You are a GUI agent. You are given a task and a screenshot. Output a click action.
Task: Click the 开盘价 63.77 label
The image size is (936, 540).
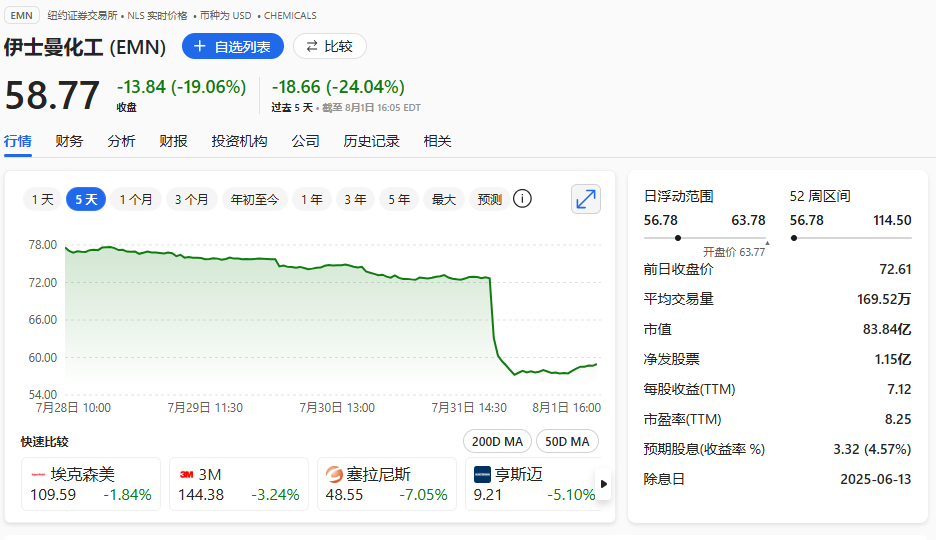tap(734, 252)
